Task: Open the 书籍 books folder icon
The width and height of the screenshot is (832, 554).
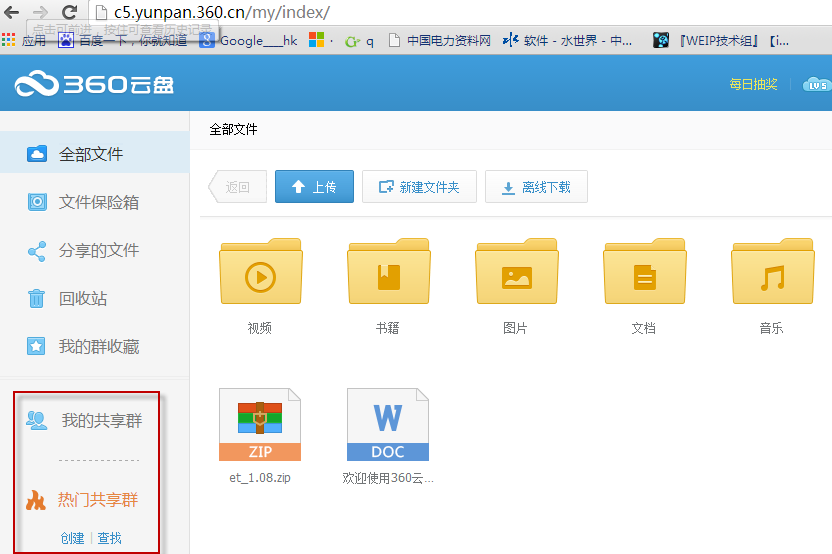Action: coord(388,271)
